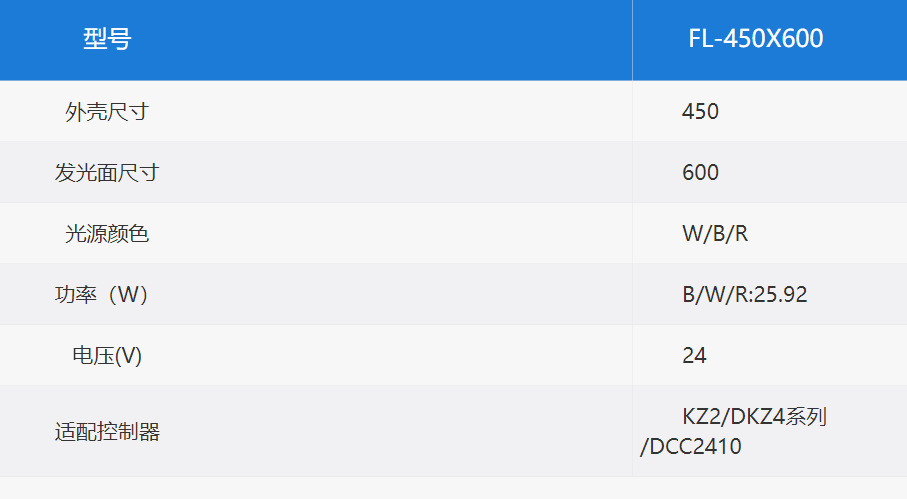Select the W/B/R light color value
907x499 pixels.
pos(715,234)
